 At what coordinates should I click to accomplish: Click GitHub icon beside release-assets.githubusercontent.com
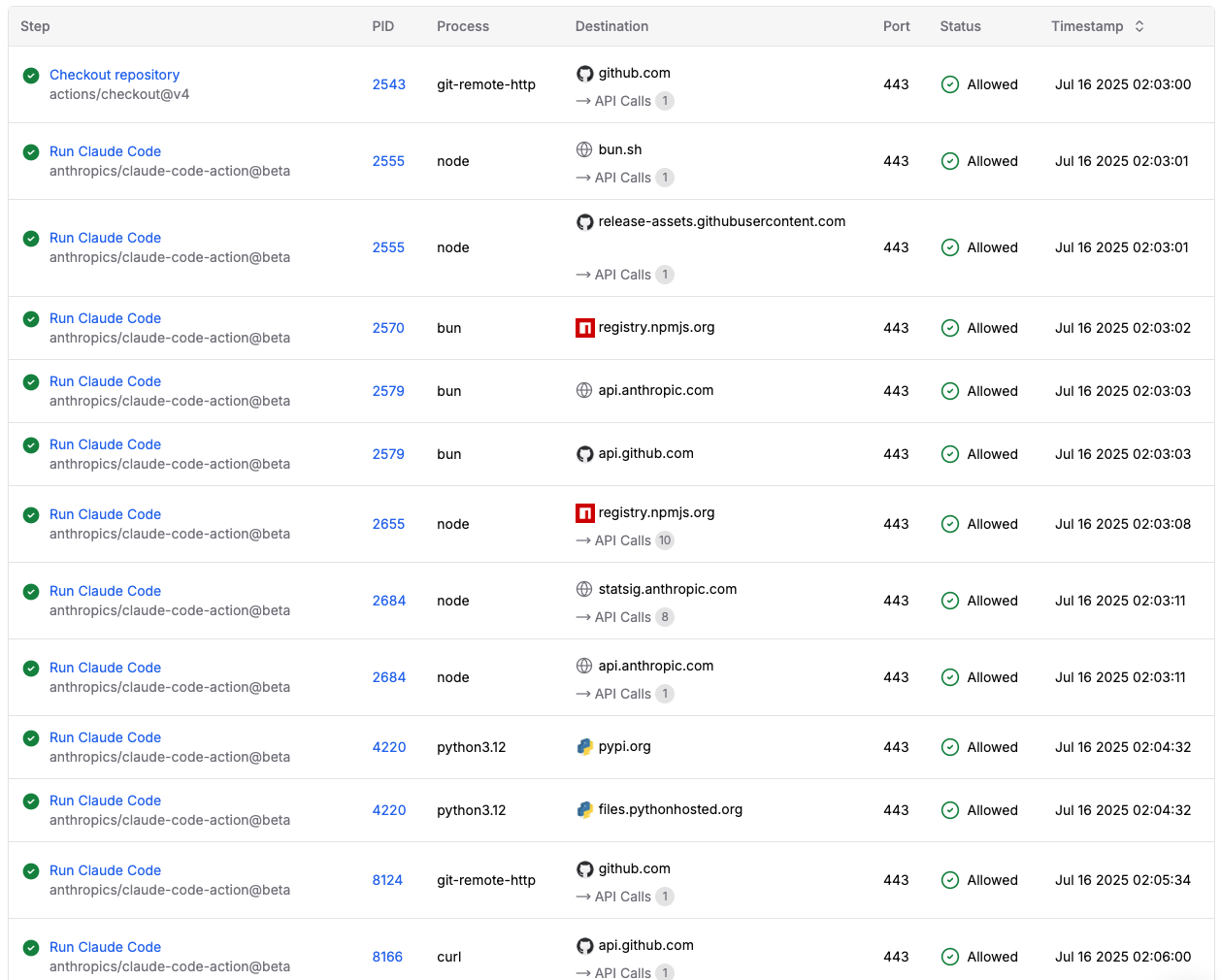584,222
